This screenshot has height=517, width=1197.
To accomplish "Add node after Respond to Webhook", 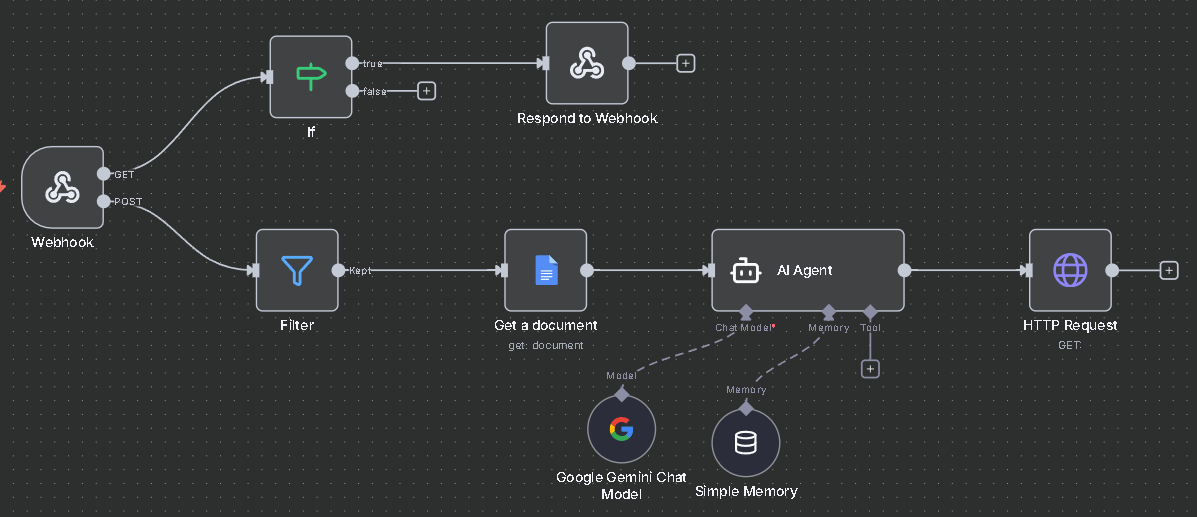I will (x=685, y=63).
